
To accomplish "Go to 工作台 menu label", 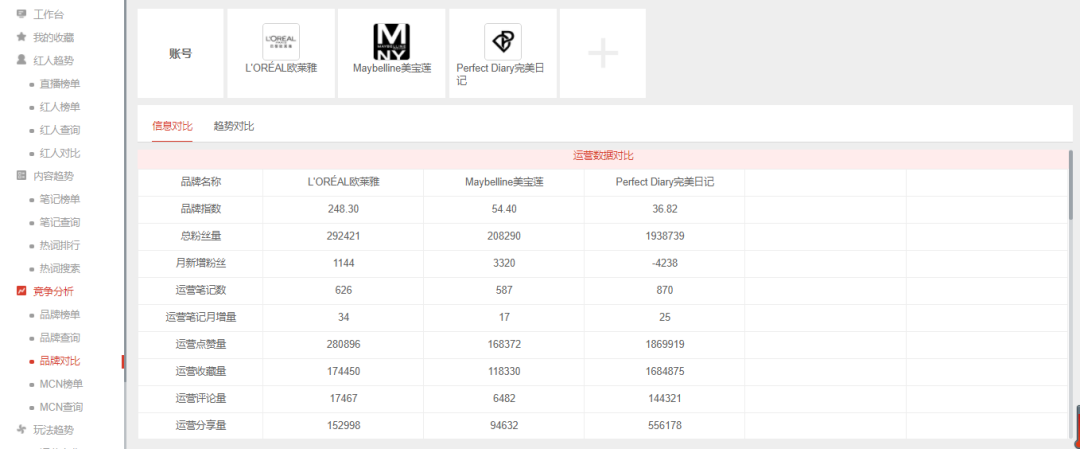I will 48,14.
